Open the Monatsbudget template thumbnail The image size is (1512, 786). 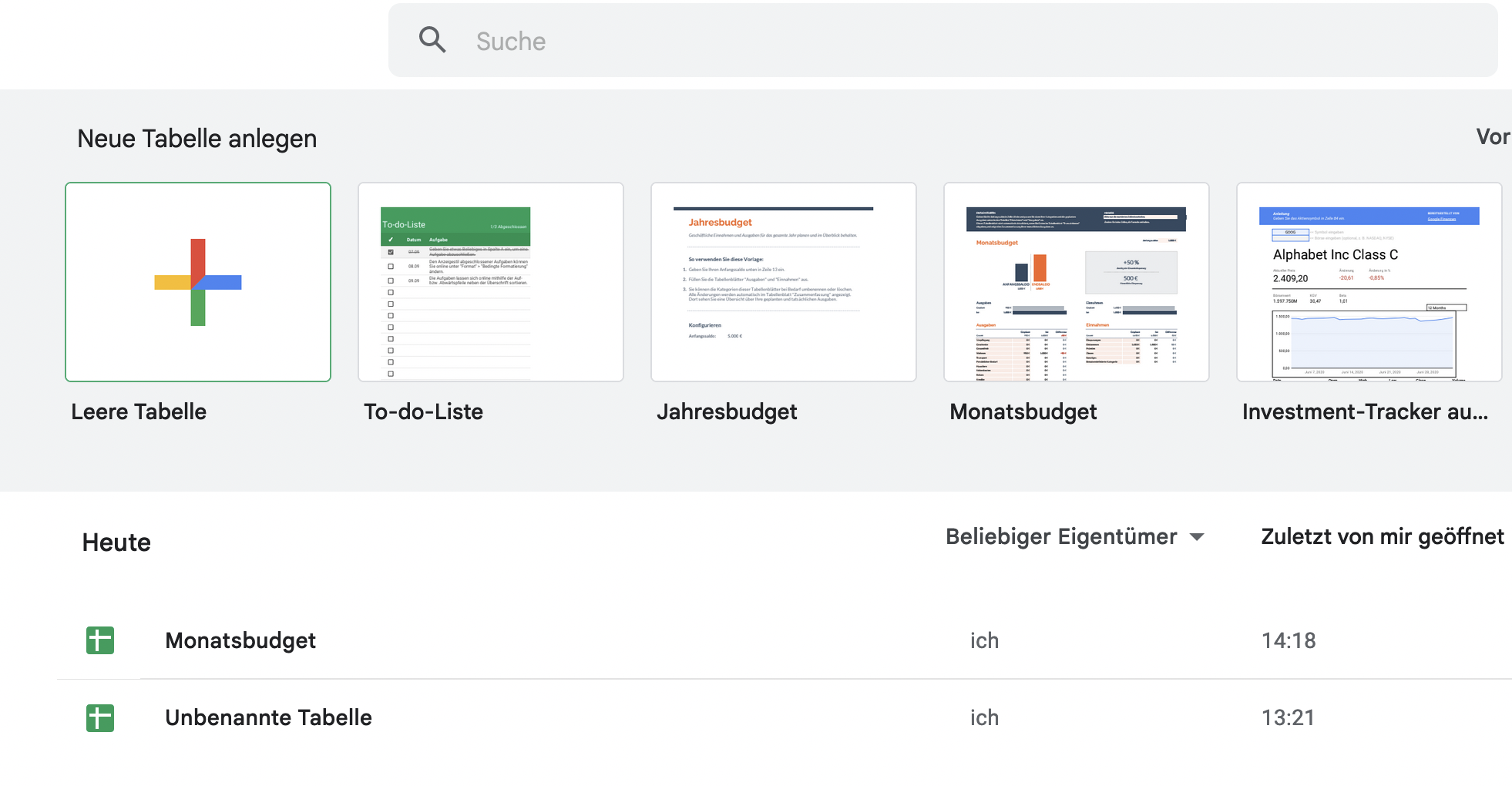[1077, 282]
